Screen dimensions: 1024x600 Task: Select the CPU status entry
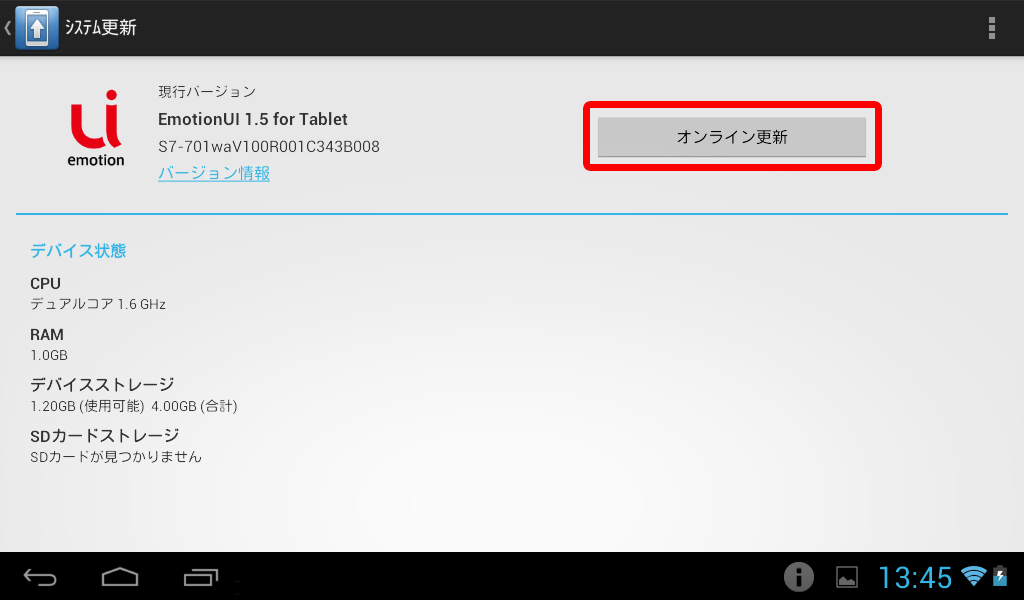click(x=98, y=293)
